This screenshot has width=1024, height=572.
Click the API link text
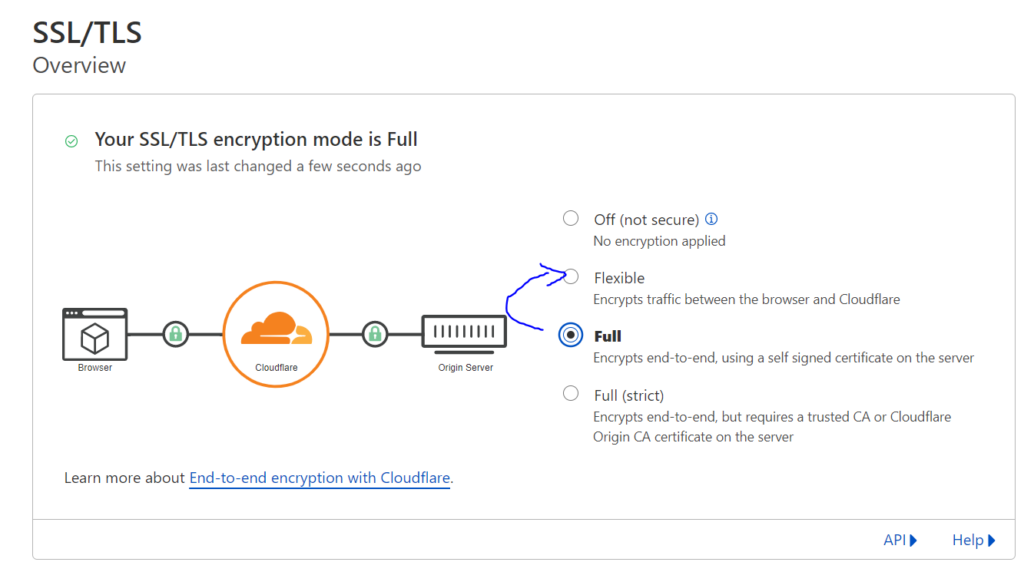click(x=894, y=541)
